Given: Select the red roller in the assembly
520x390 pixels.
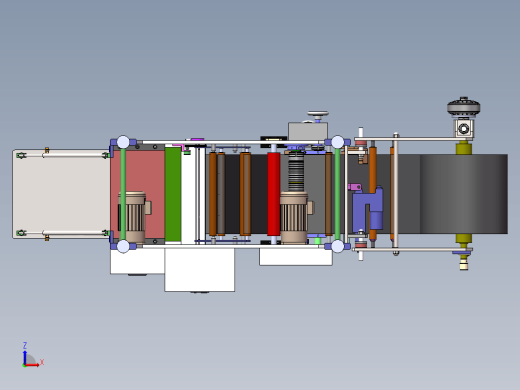Looking at the screenshot, I should coord(273,194).
